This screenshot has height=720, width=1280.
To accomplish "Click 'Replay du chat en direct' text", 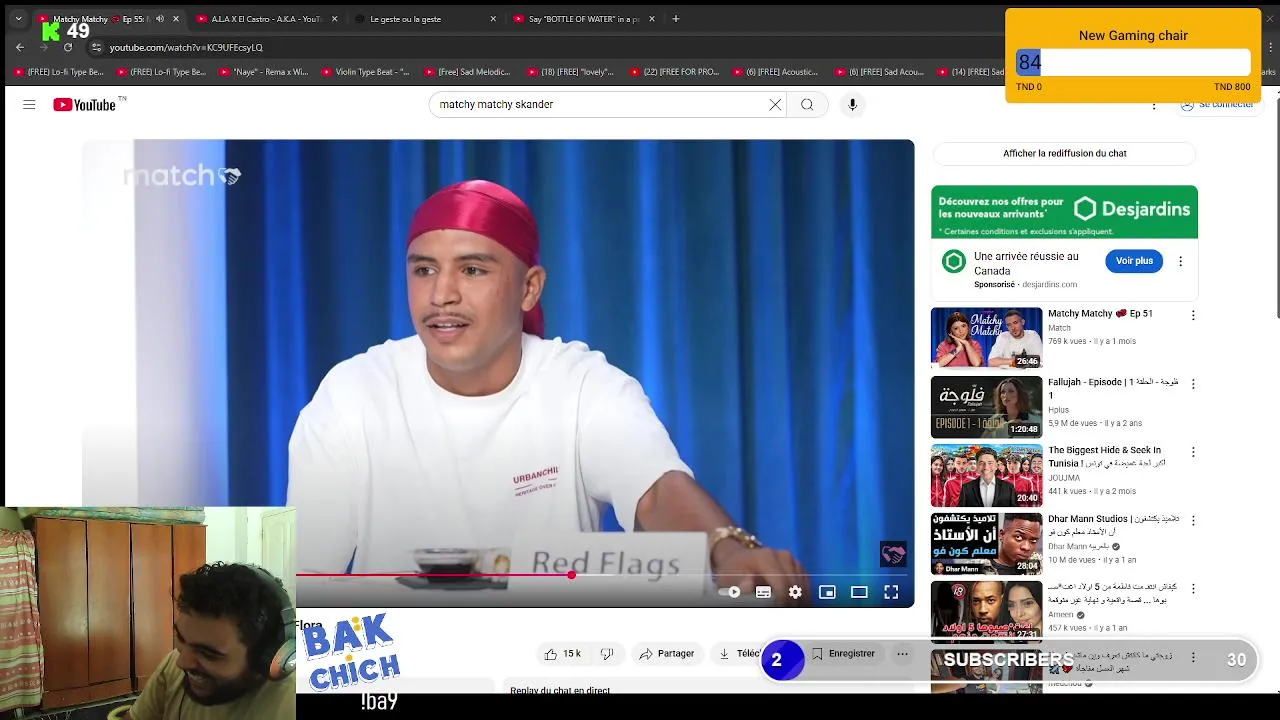I will [560, 690].
